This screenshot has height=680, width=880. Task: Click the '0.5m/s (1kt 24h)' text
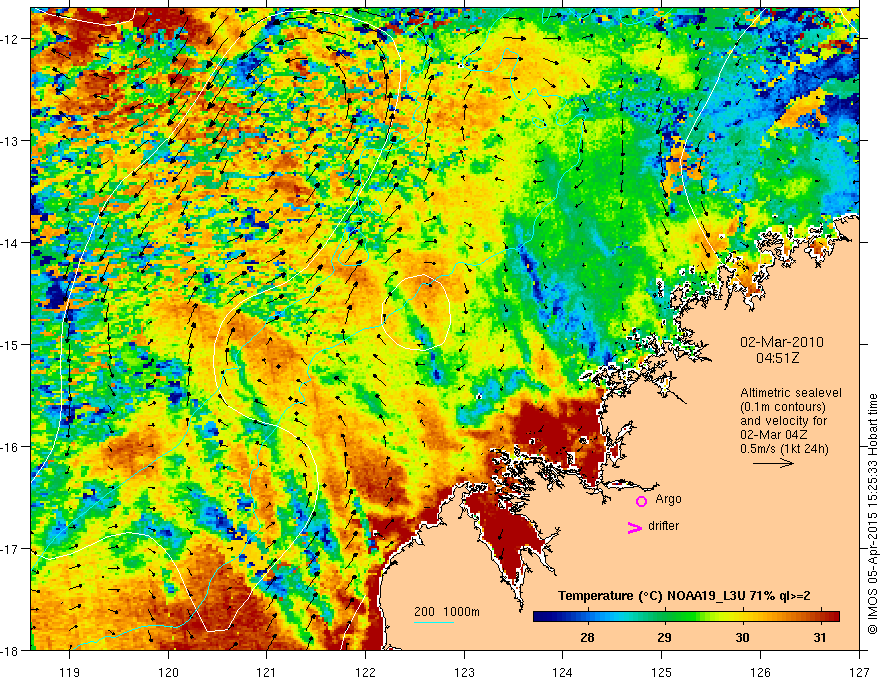pos(784,448)
